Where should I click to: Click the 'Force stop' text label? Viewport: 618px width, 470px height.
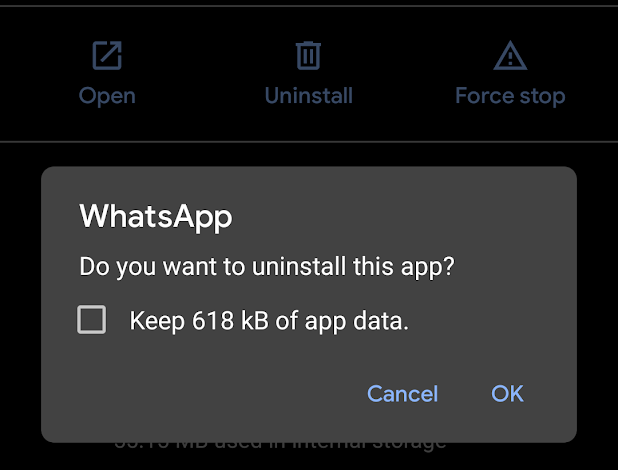pyautogui.click(x=510, y=96)
